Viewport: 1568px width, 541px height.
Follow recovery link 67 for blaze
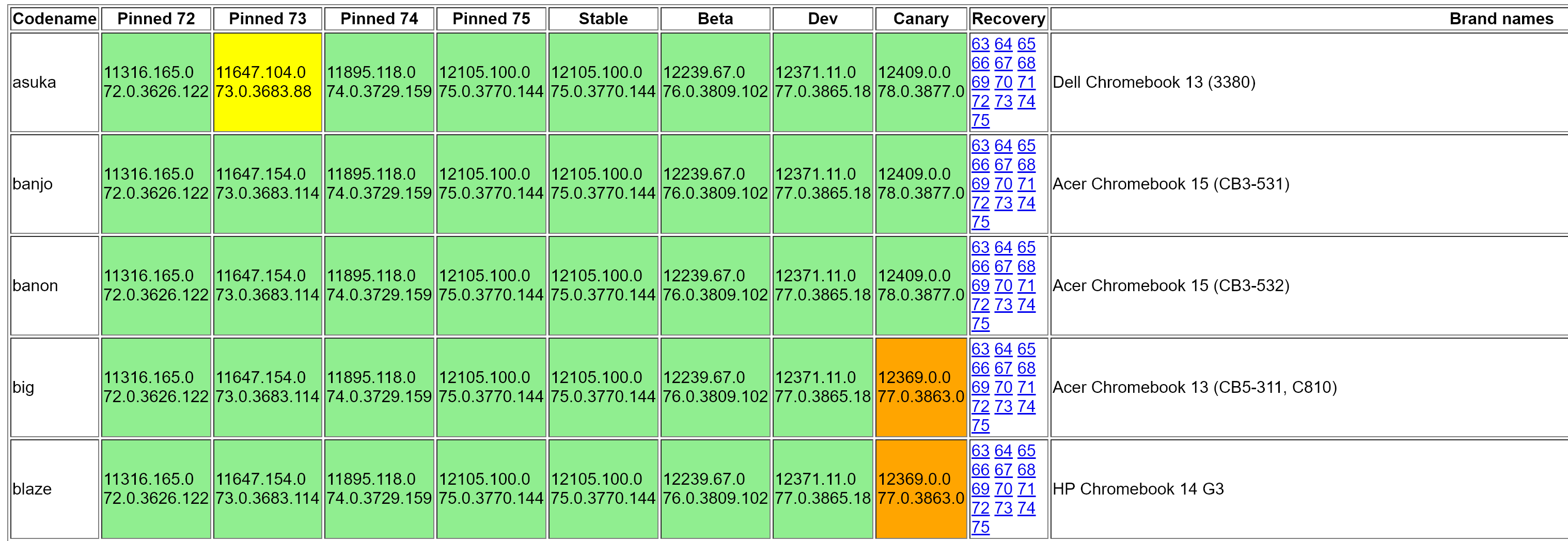click(1003, 470)
